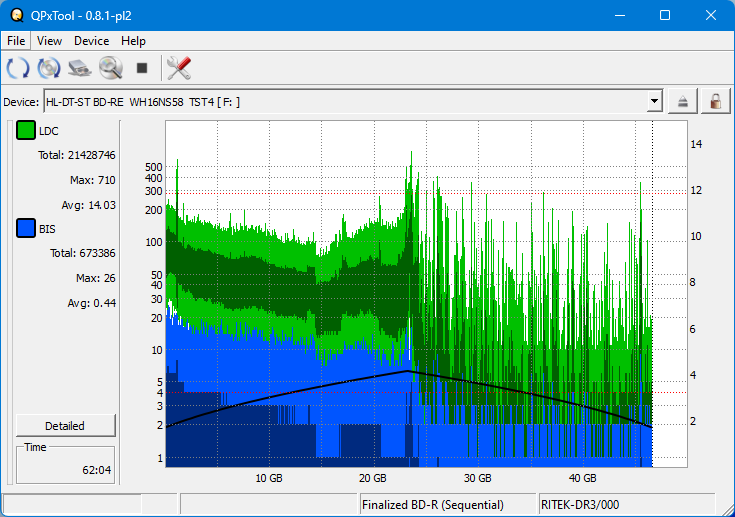Eject the disc tray using the eject icon
Image resolution: width=735 pixels, height=517 pixels.
click(x=682, y=101)
